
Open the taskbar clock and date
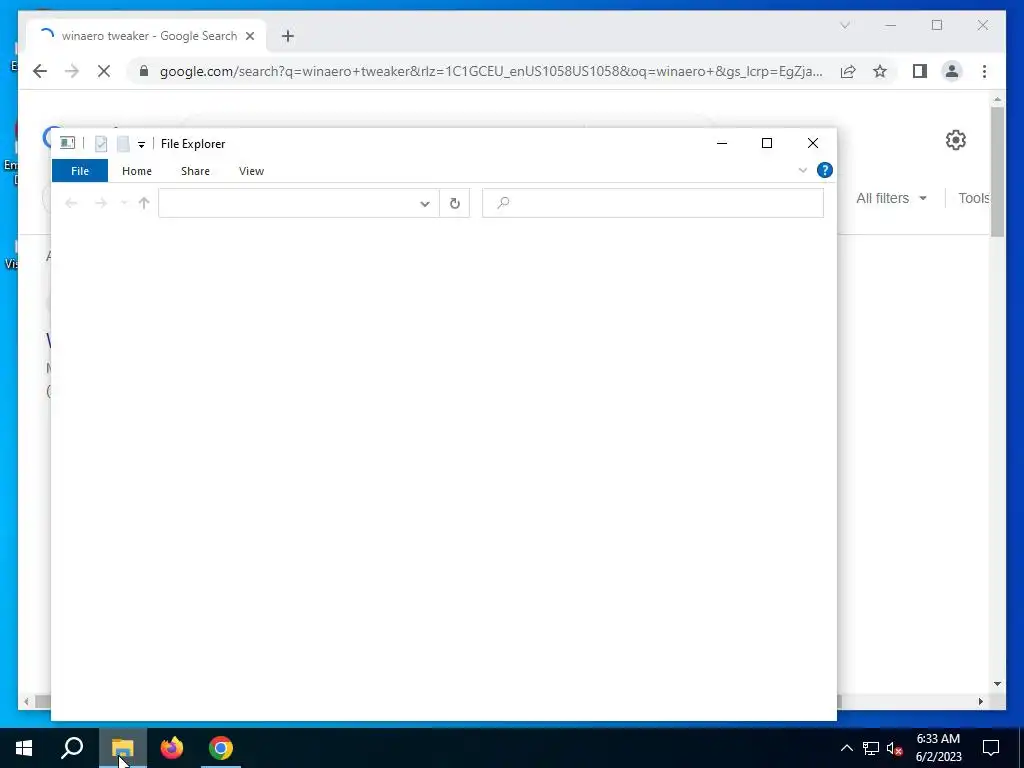pyautogui.click(x=938, y=748)
